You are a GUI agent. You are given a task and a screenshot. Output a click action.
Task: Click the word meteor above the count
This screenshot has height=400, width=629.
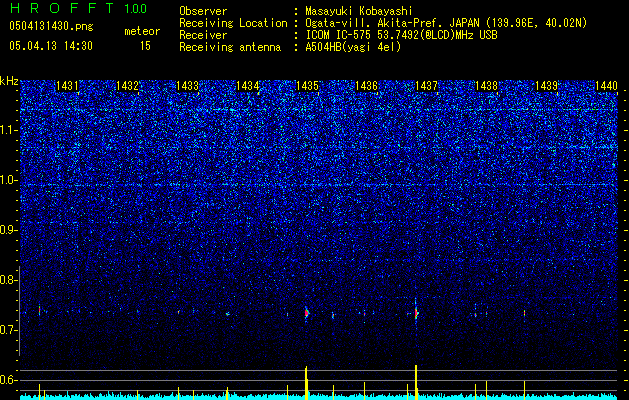[142, 31]
